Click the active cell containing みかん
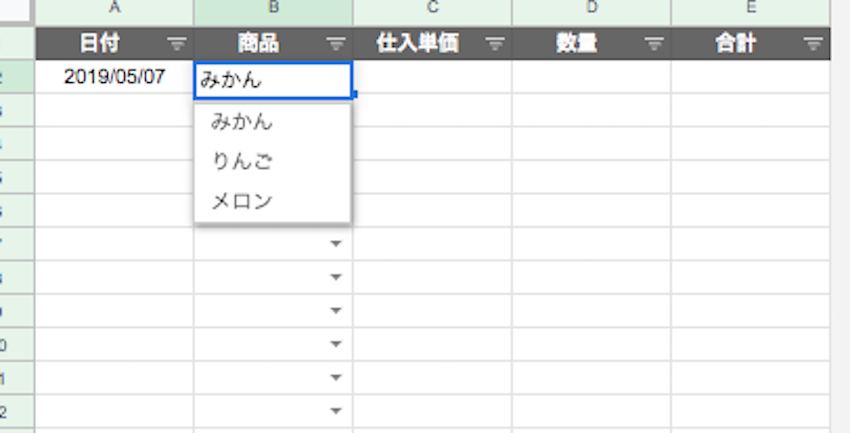Image resolution: width=850 pixels, height=433 pixels. tap(273, 80)
